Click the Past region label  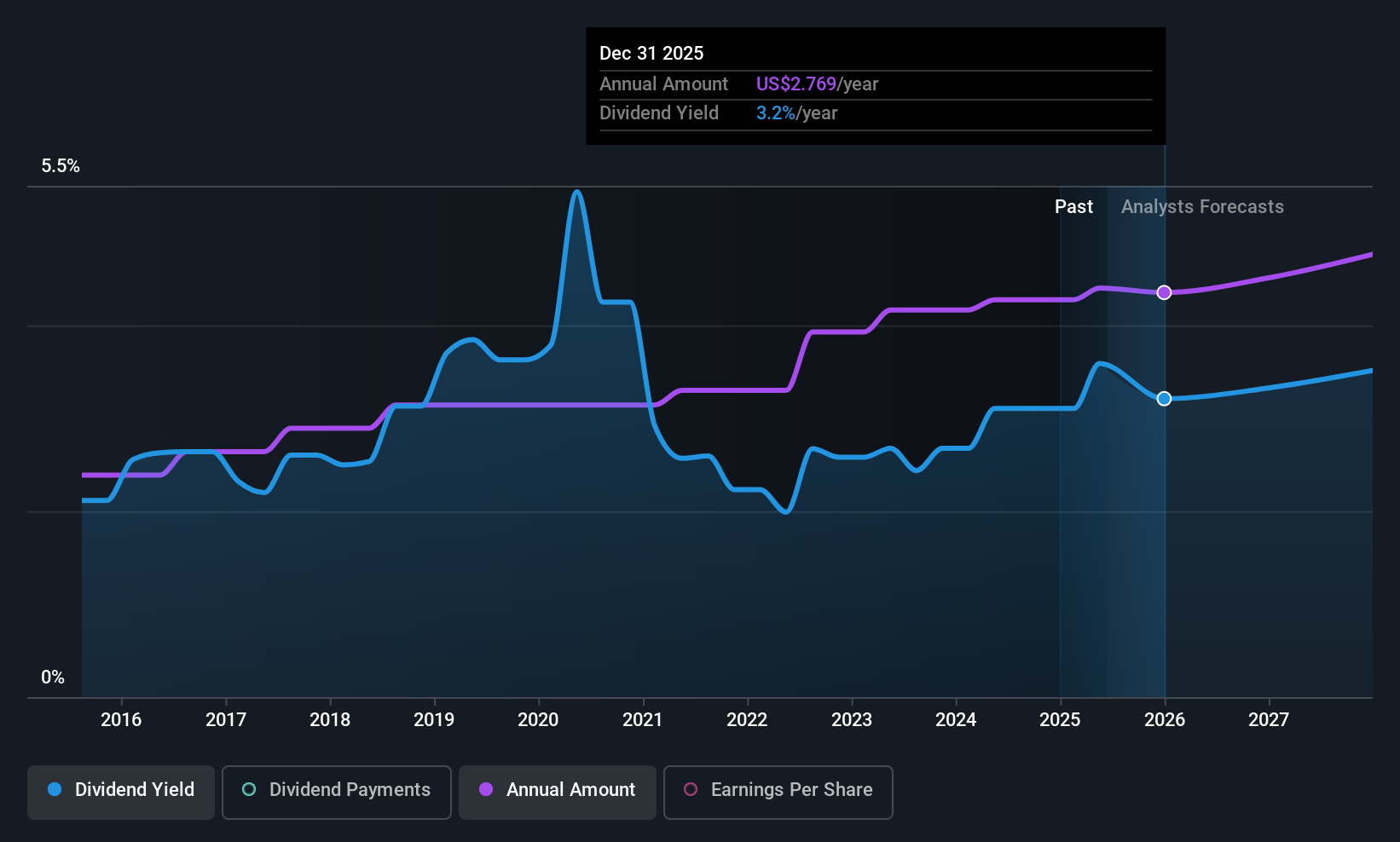coord(1073,207)
